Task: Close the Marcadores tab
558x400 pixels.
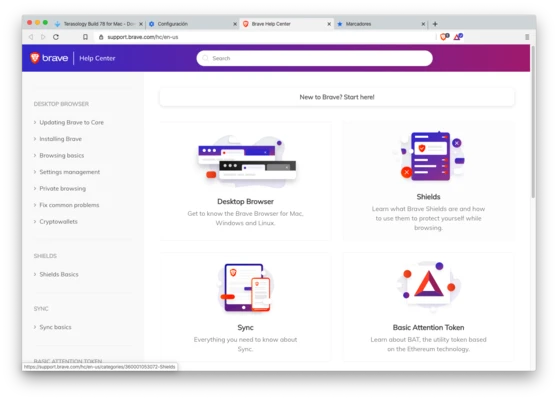Action: pos(423,24)
